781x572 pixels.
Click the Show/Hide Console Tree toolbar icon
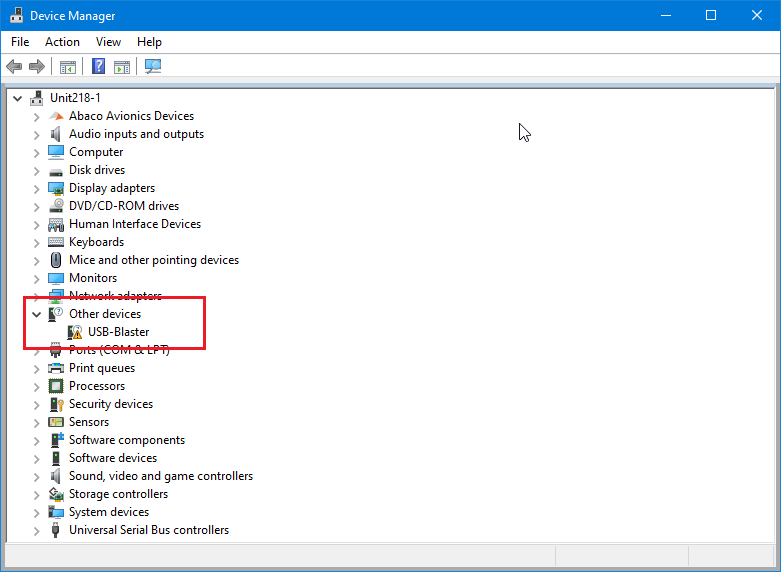pyautogui.click(x=68, y=67)
